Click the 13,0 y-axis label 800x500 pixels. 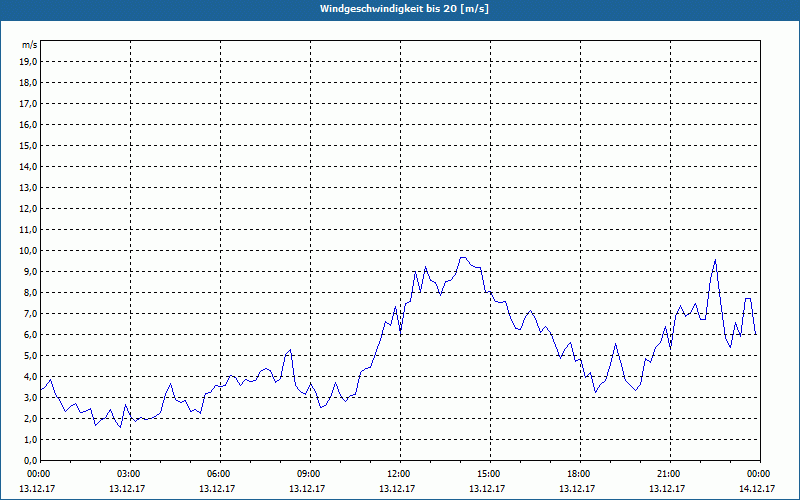tap(28, 187)
